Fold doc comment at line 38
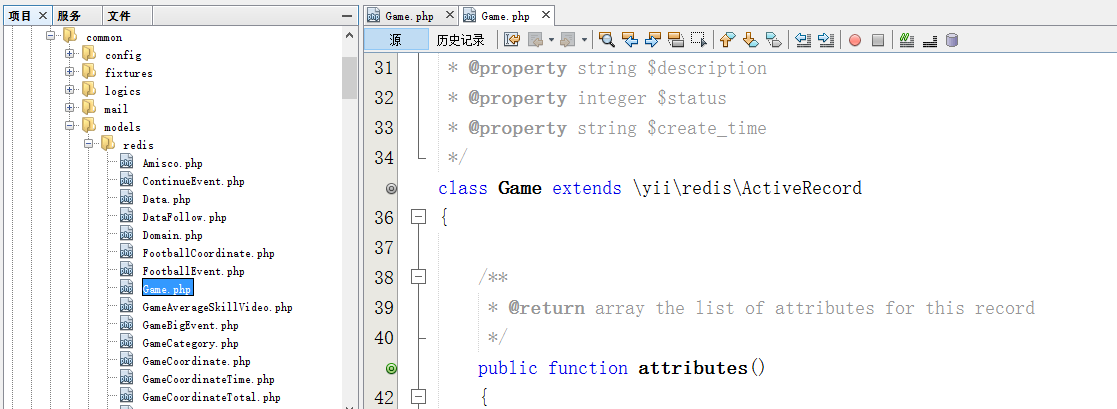 [x=419, y=276]
